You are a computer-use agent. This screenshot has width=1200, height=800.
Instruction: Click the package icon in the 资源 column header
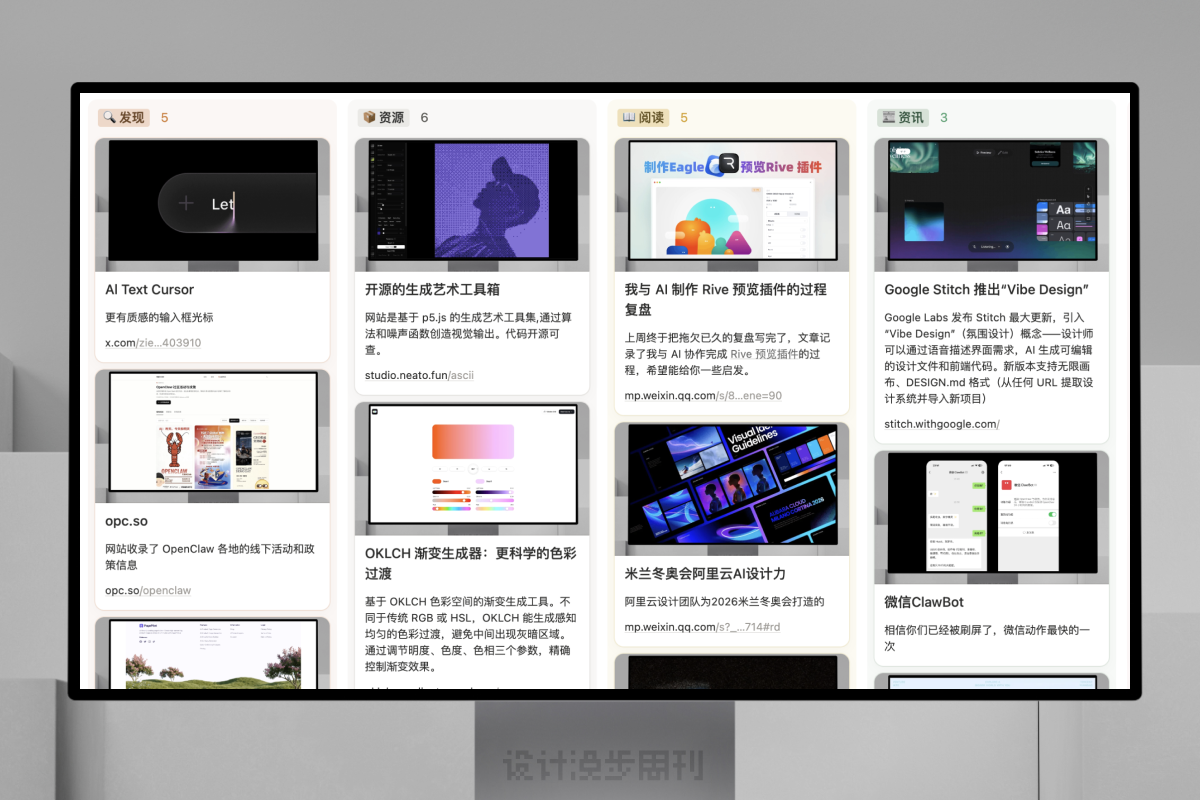pos(369,118)
